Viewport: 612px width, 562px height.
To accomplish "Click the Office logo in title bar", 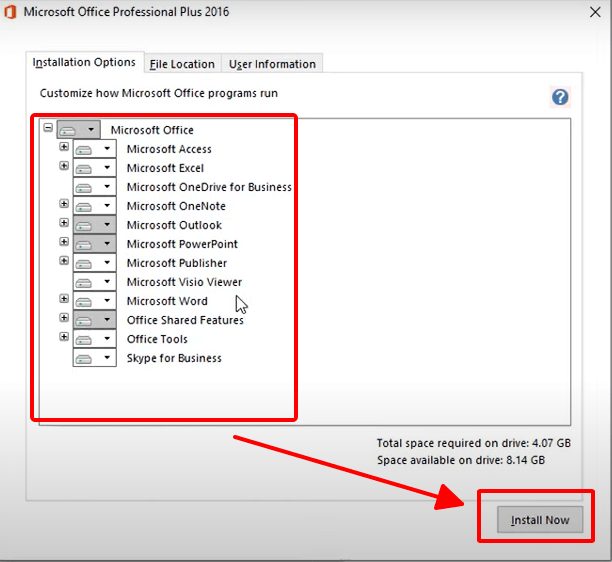I will coord(10,12).
